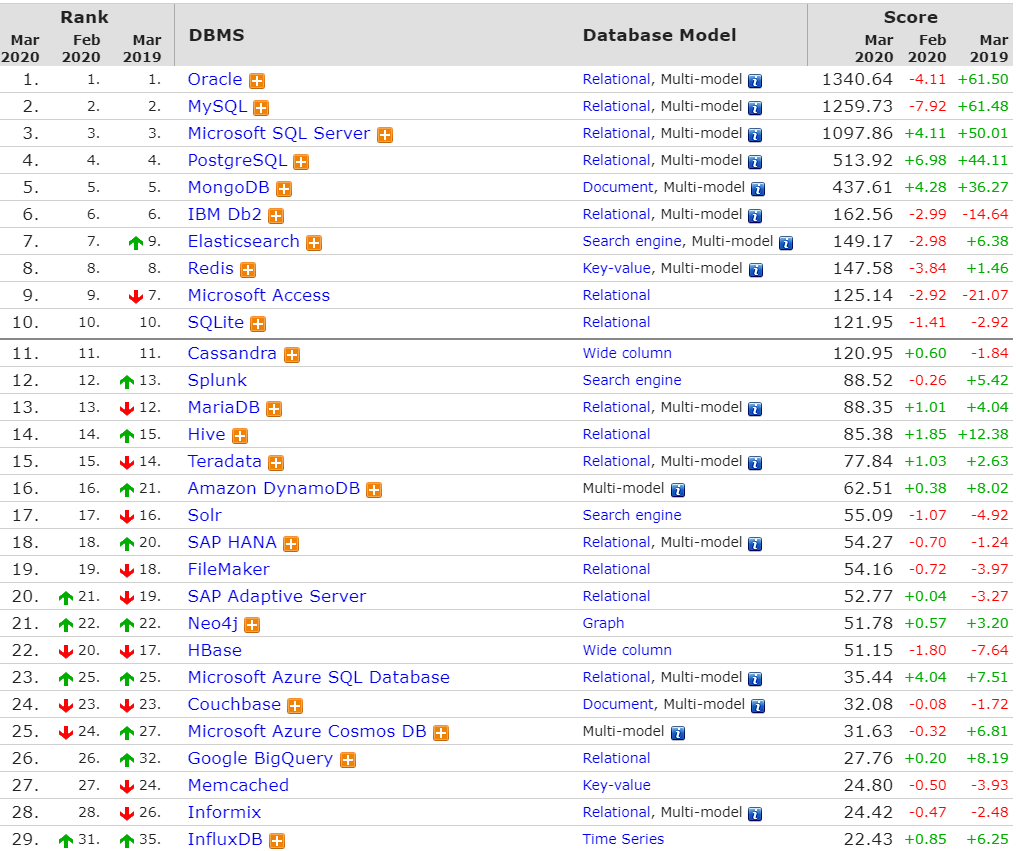1016x851 pixels.
Task: Click the DBMS column header
Action: click(216, 35)
